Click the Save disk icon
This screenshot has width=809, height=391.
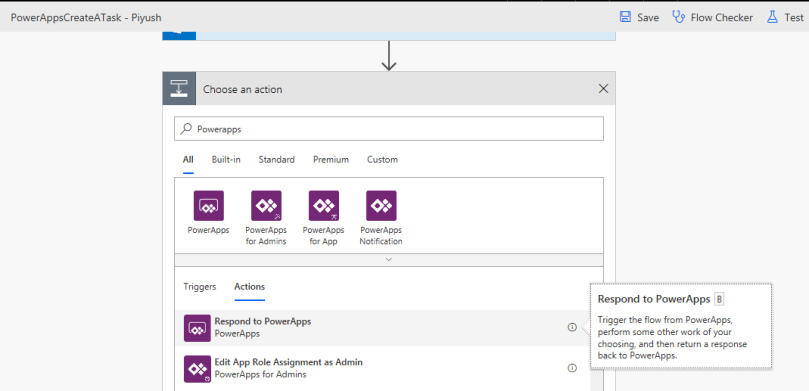625,17
